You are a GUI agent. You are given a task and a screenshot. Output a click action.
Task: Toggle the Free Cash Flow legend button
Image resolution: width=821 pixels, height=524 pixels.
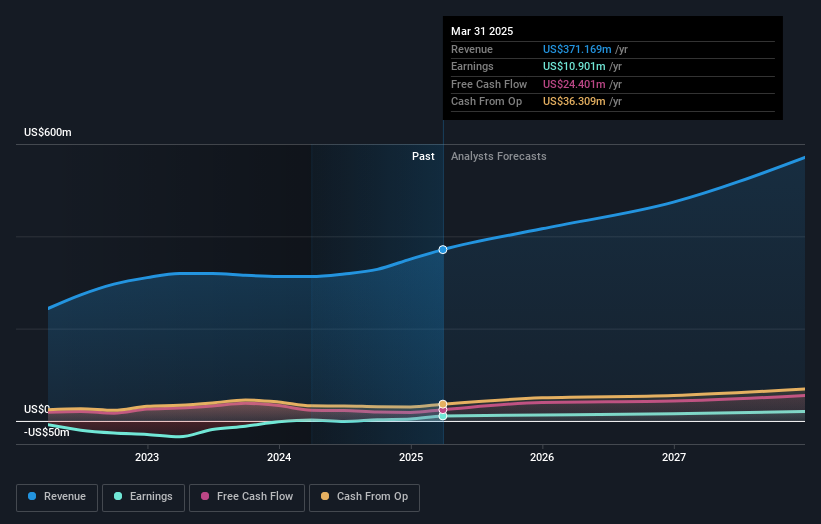pyautogui.click(x=247, y=497)
